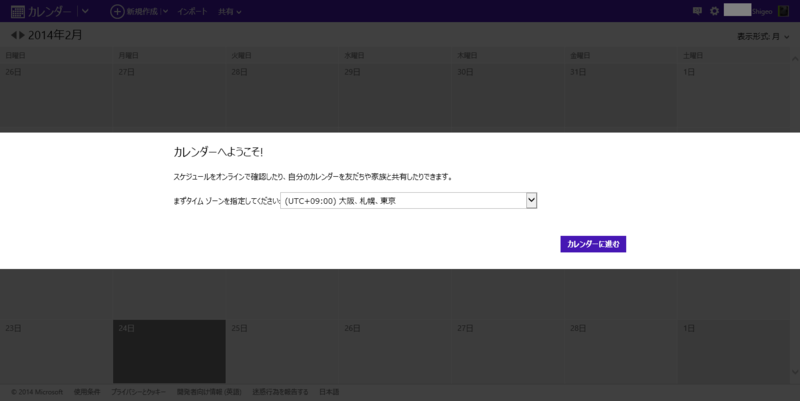This screenshot has width=800, height=401.
Task: Open the dropdown chevron beside カレンダー title
Action: click(x=85, y=11)
